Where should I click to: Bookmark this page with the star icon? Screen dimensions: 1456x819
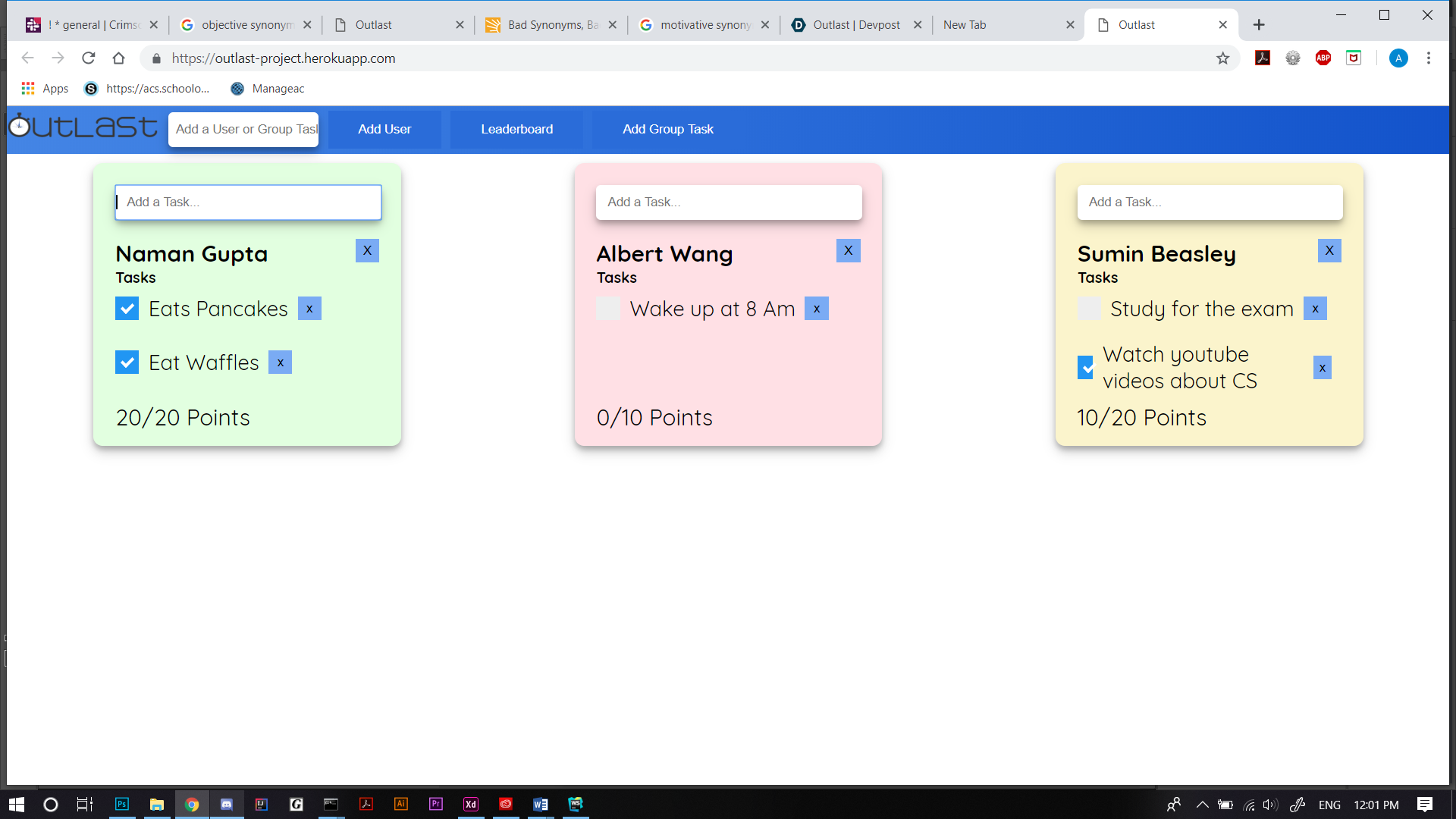(x=1222, y=58)
